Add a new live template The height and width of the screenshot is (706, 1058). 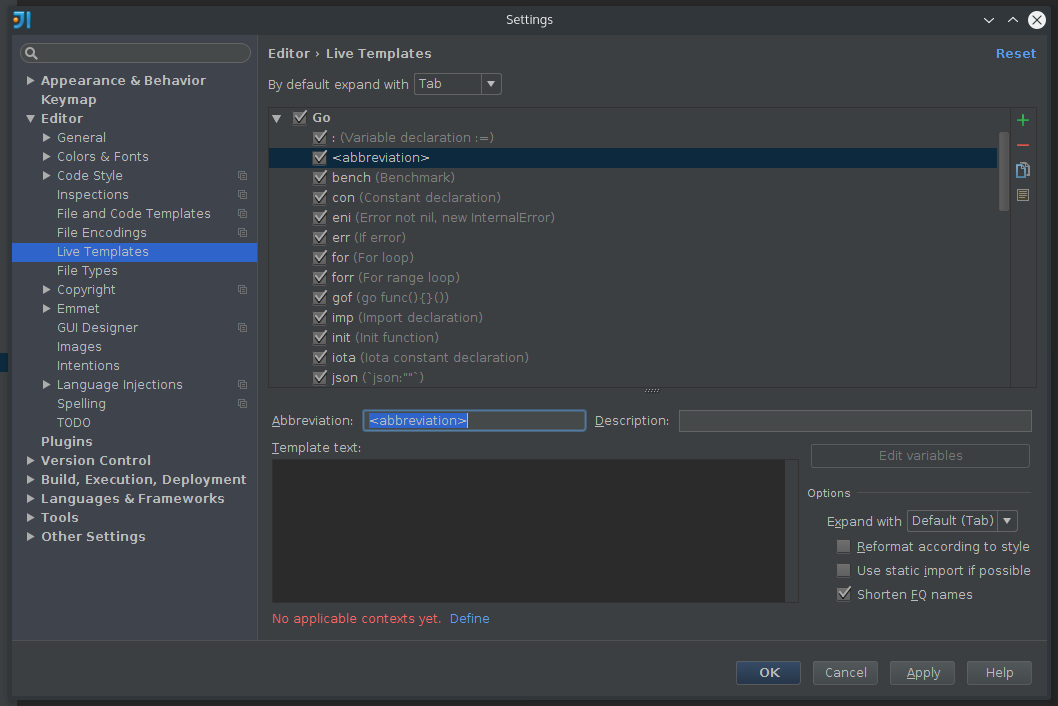[1022, 119]
